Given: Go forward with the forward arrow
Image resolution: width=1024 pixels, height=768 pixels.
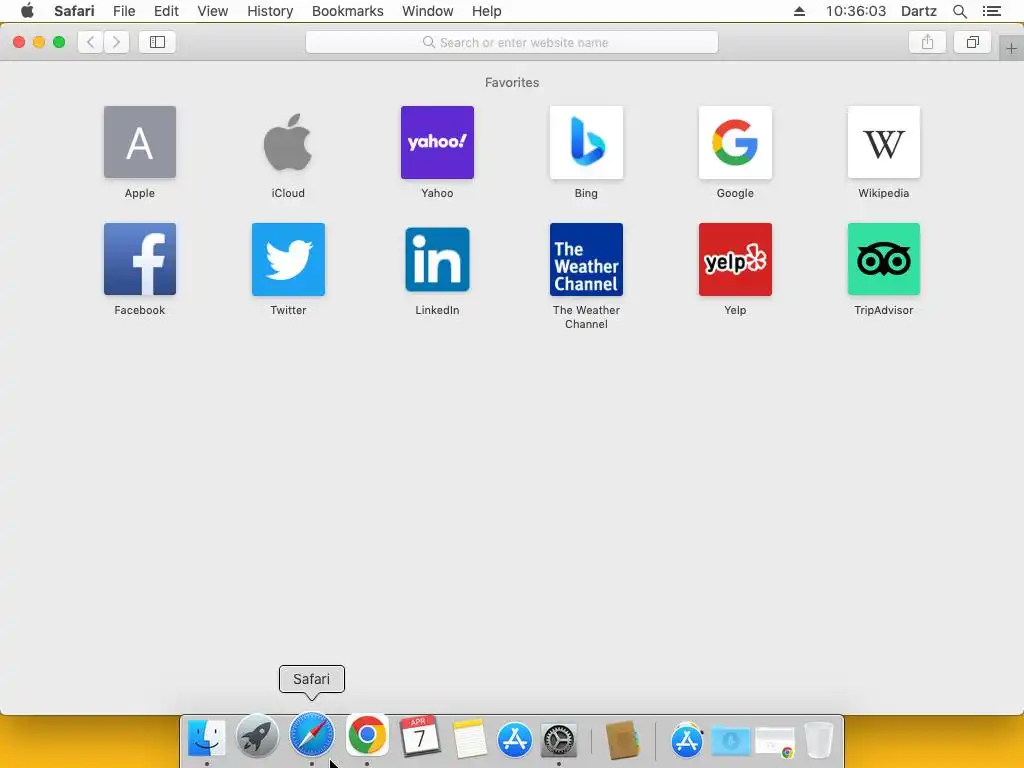Looking at the screenshot, I should click(116, 42).
